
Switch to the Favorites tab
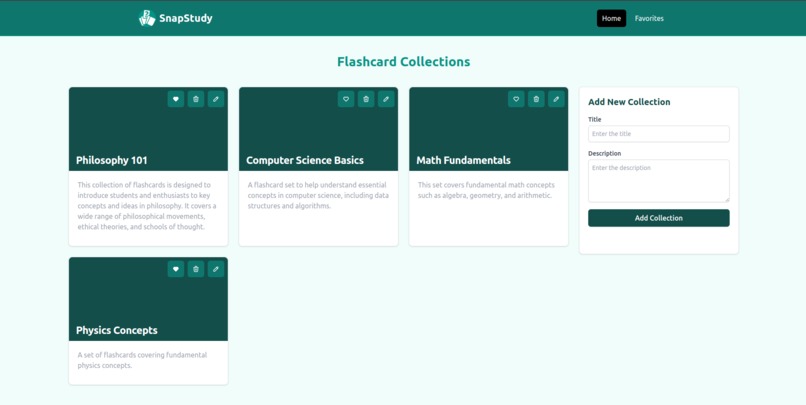pyautogui.click(x=649, y=19)
